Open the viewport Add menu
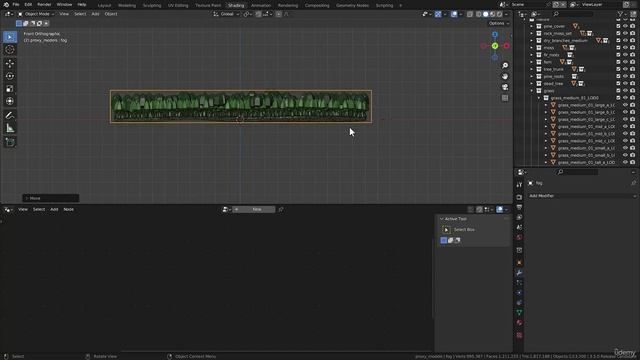The height and width of the screenshot is (360, 640). click(95, 14)
